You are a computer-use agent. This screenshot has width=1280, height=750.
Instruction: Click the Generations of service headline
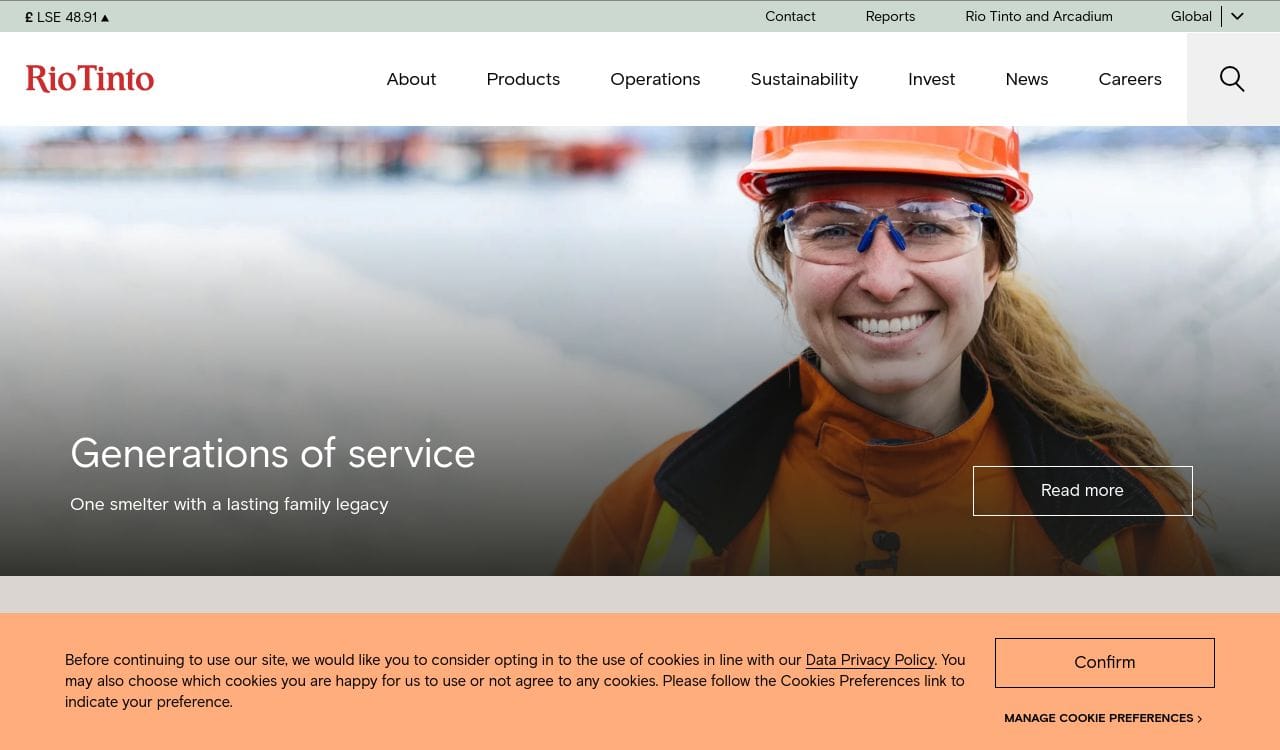pyautogui.click(x=272, y=453)
